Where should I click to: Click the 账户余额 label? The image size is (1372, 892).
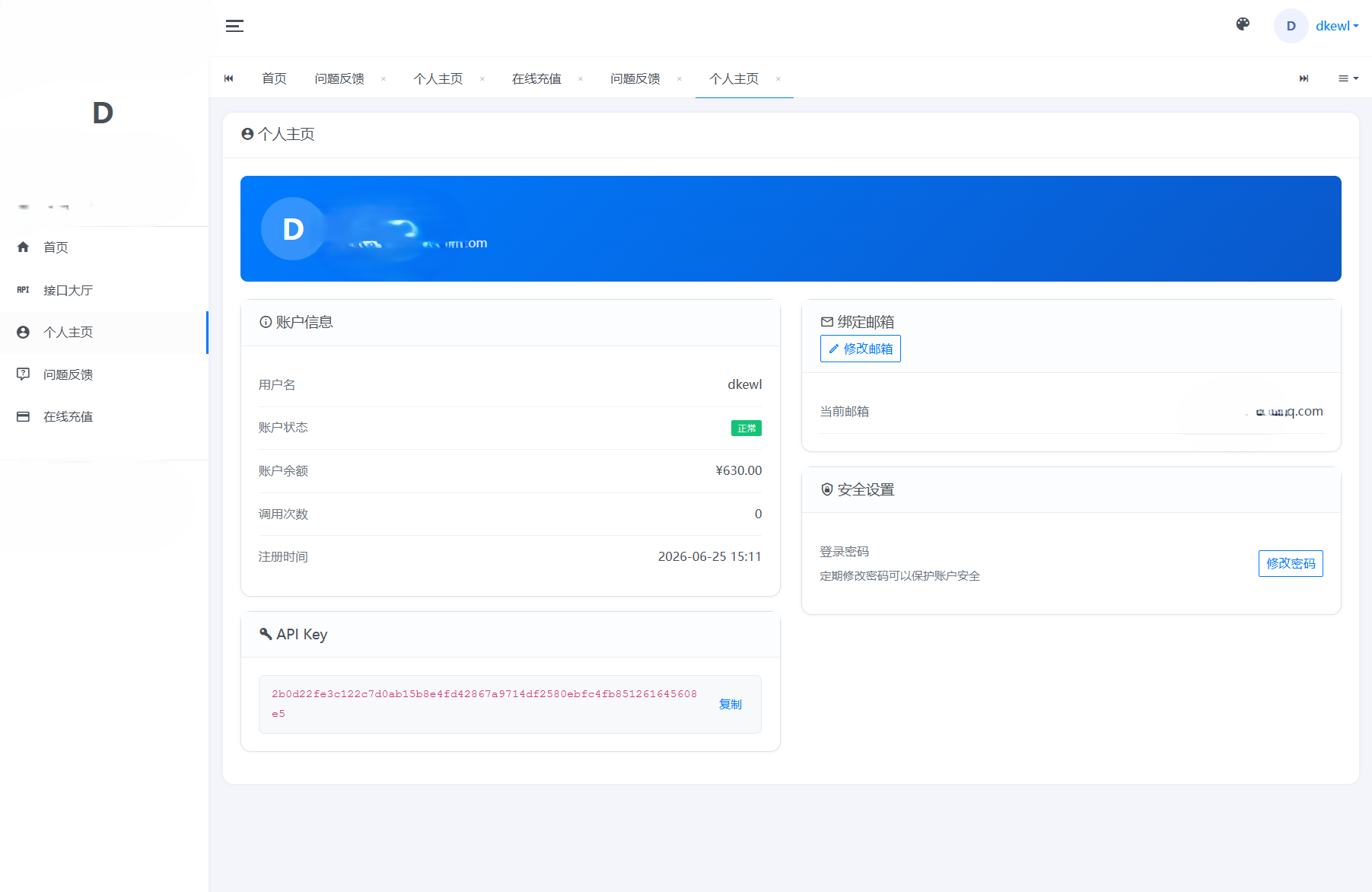pyautogui.click(x=283, y=470)
